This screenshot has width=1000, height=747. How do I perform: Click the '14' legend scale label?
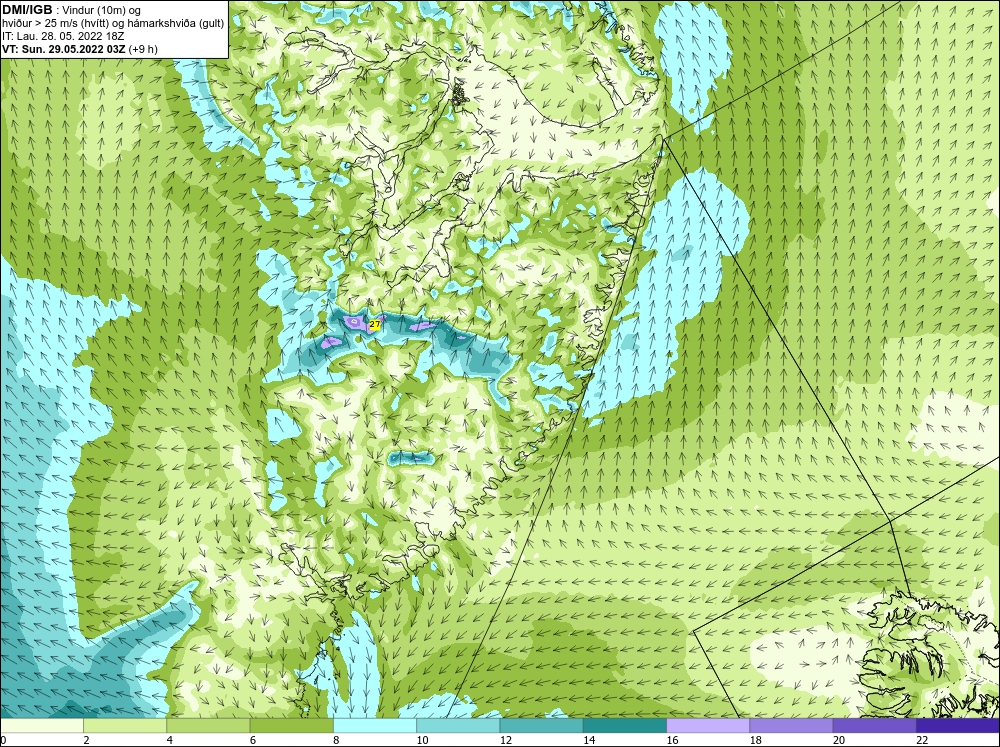[x=589, y=740]
